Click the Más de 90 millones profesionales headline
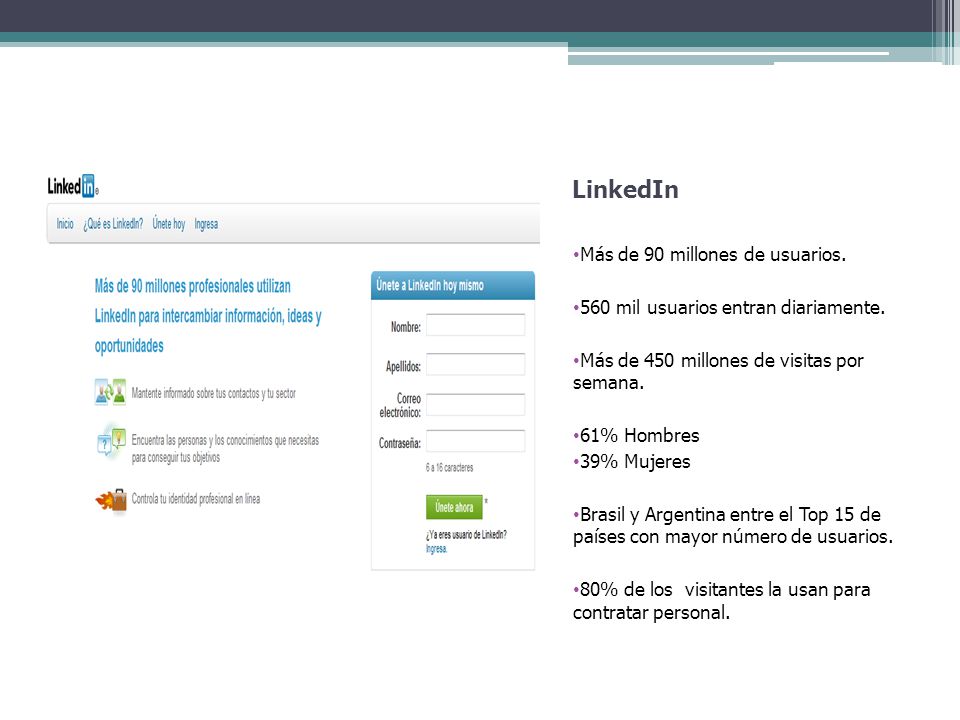The image size is (960, 720). click(208, 315)
